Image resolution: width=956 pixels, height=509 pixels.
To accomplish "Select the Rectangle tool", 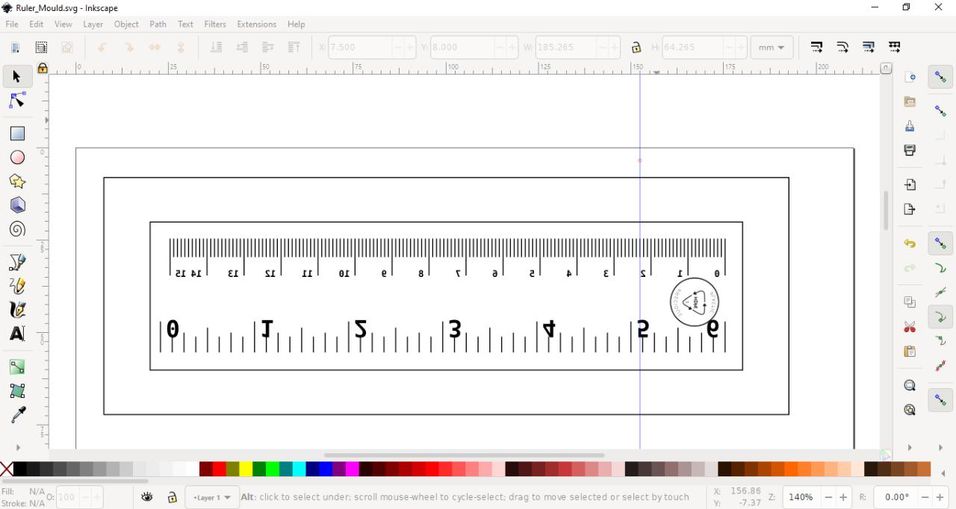I will click(x=17, y=133).
